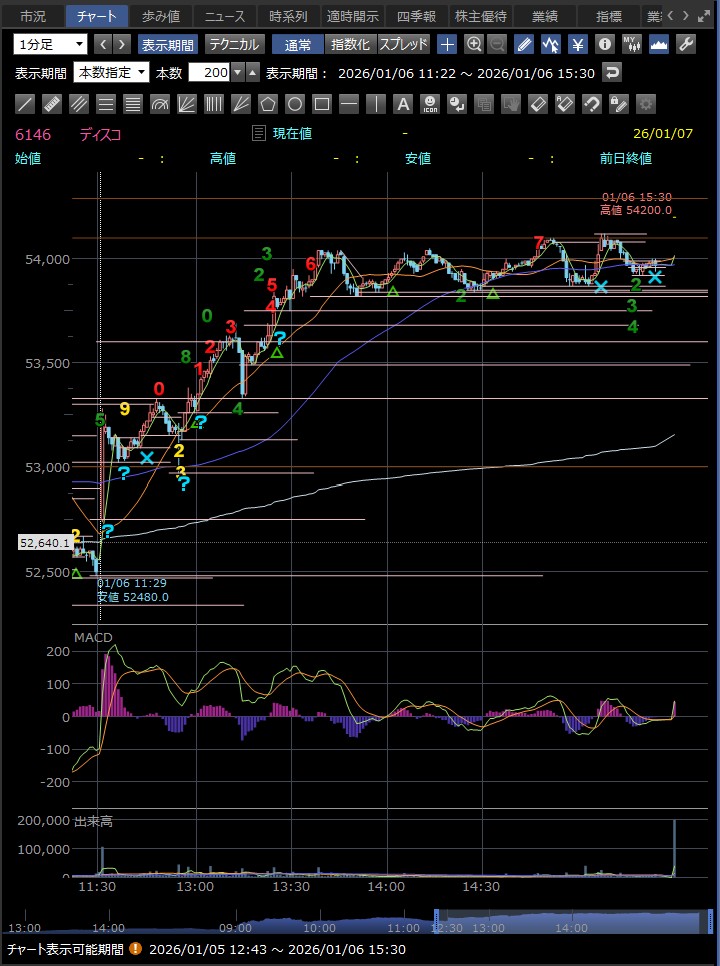The image size is (720, 966).
Task: Toggle スプレッド spread chart mode
Action: (x=403, y=44)
